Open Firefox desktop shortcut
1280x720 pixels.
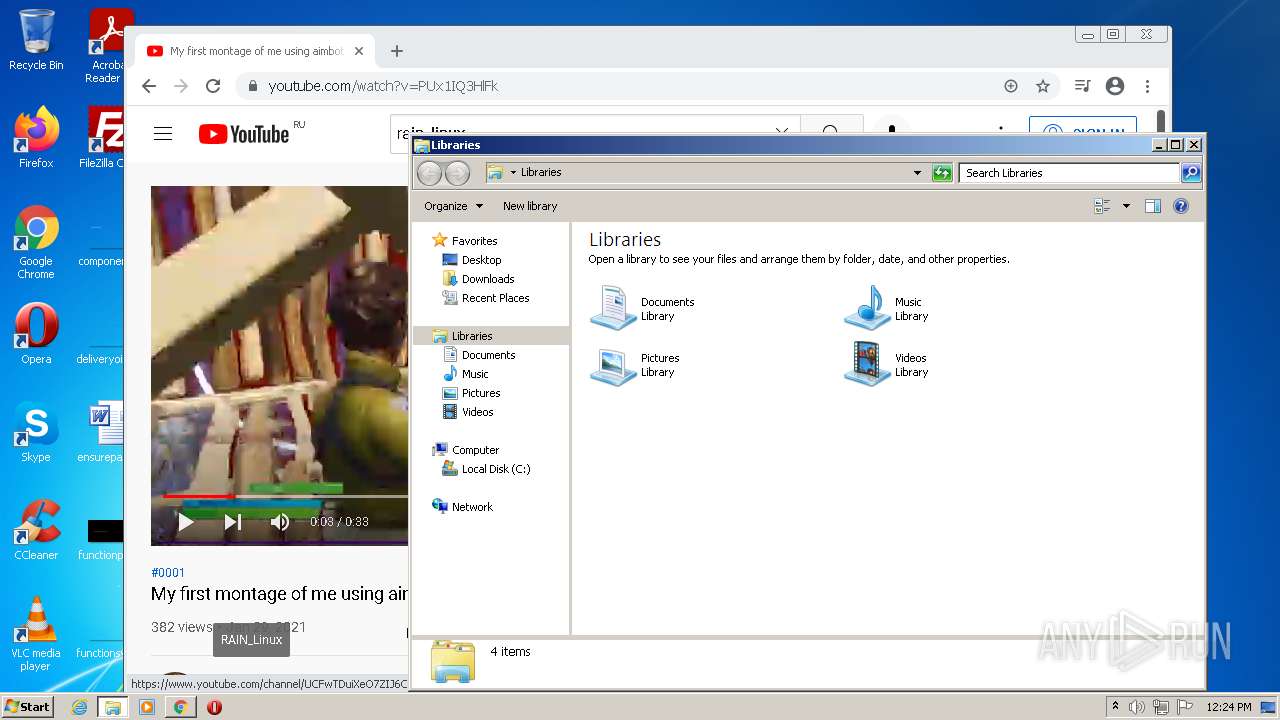(x=36, y=138)
